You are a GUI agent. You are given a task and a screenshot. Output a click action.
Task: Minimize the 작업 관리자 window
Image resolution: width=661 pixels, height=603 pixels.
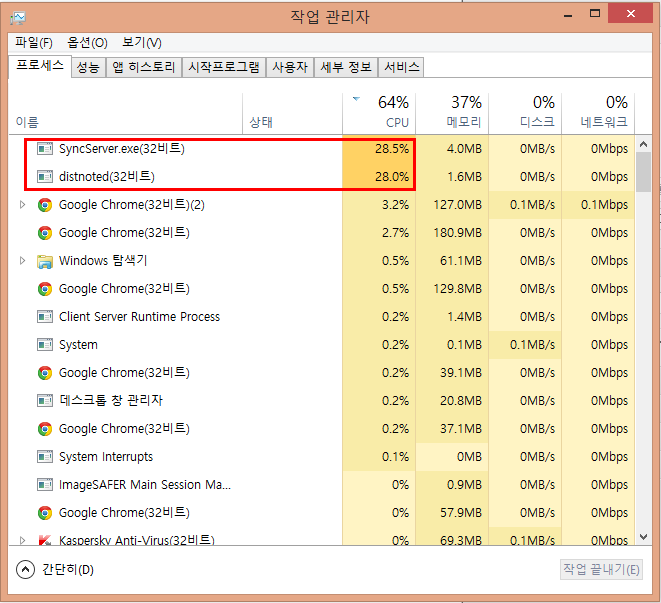click(568, 15)
